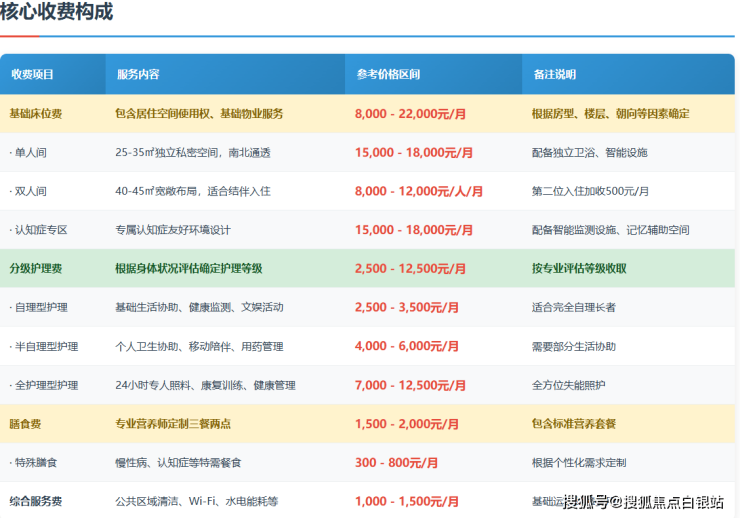Click the 认知症专区 row label
740x518 pixels.
[x=38, y=230]
